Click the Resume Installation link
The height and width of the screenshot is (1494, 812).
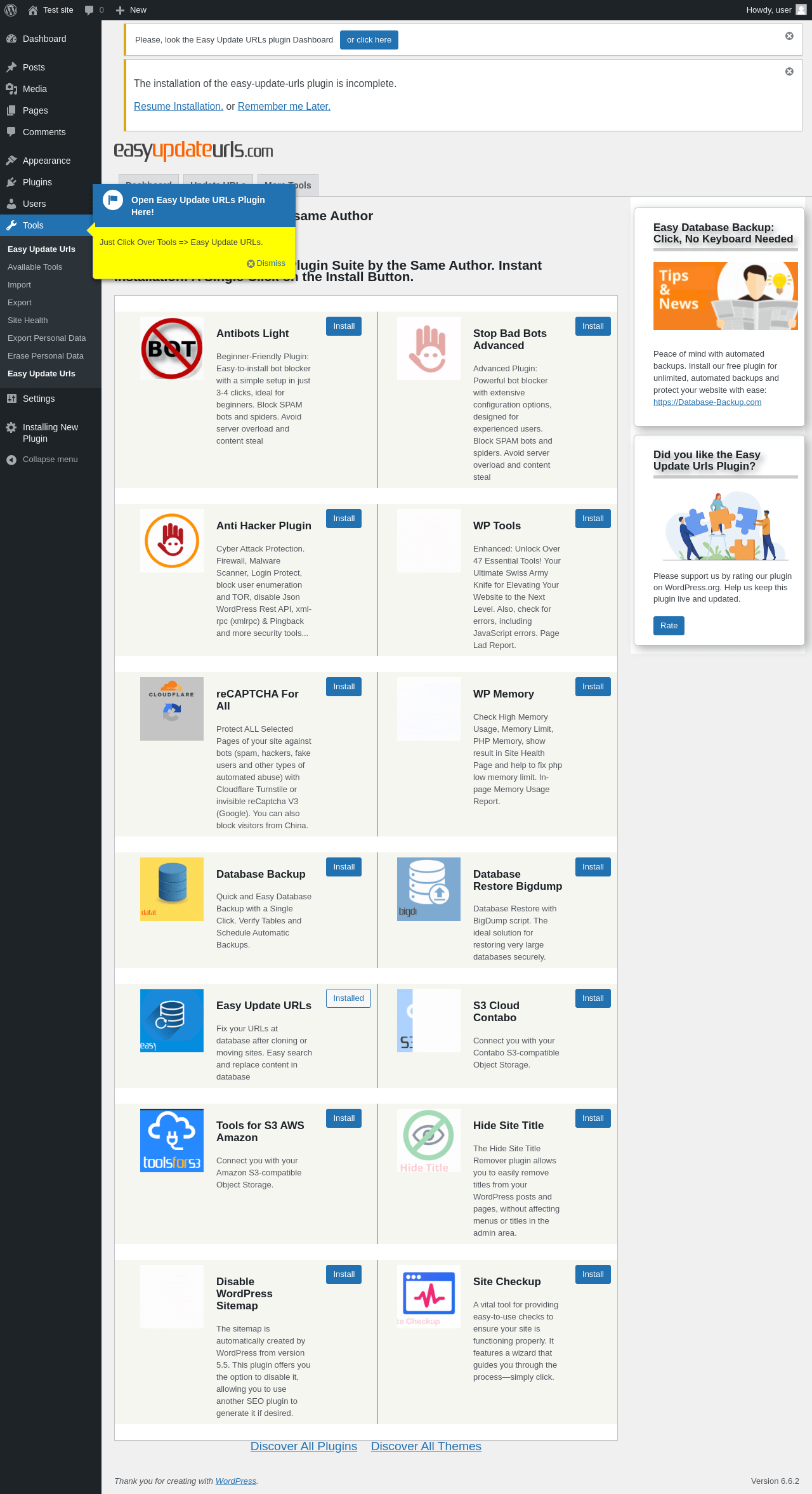click(x=178, y=107)
